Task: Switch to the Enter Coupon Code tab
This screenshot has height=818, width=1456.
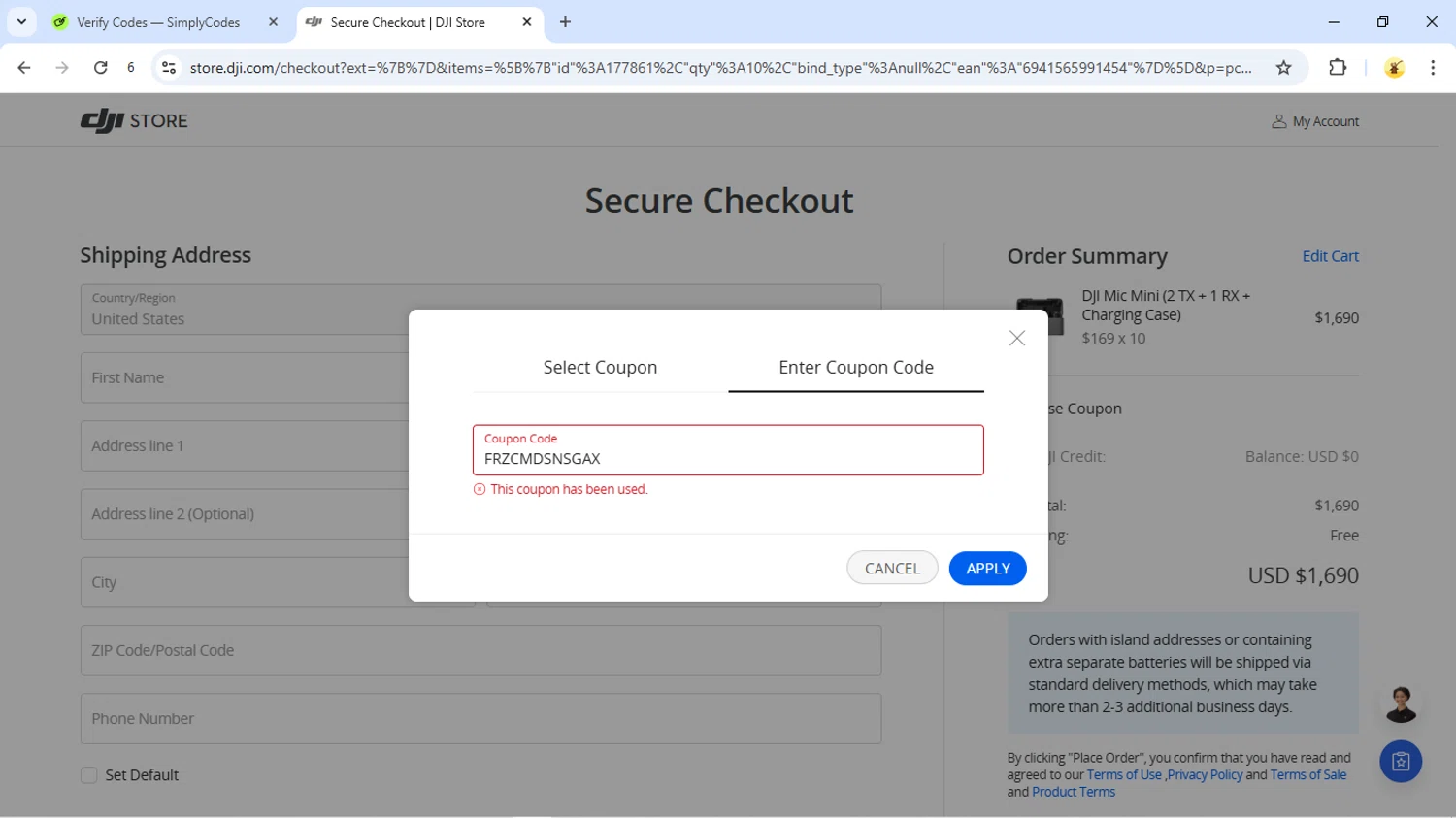Action: (x=856, y=368)
